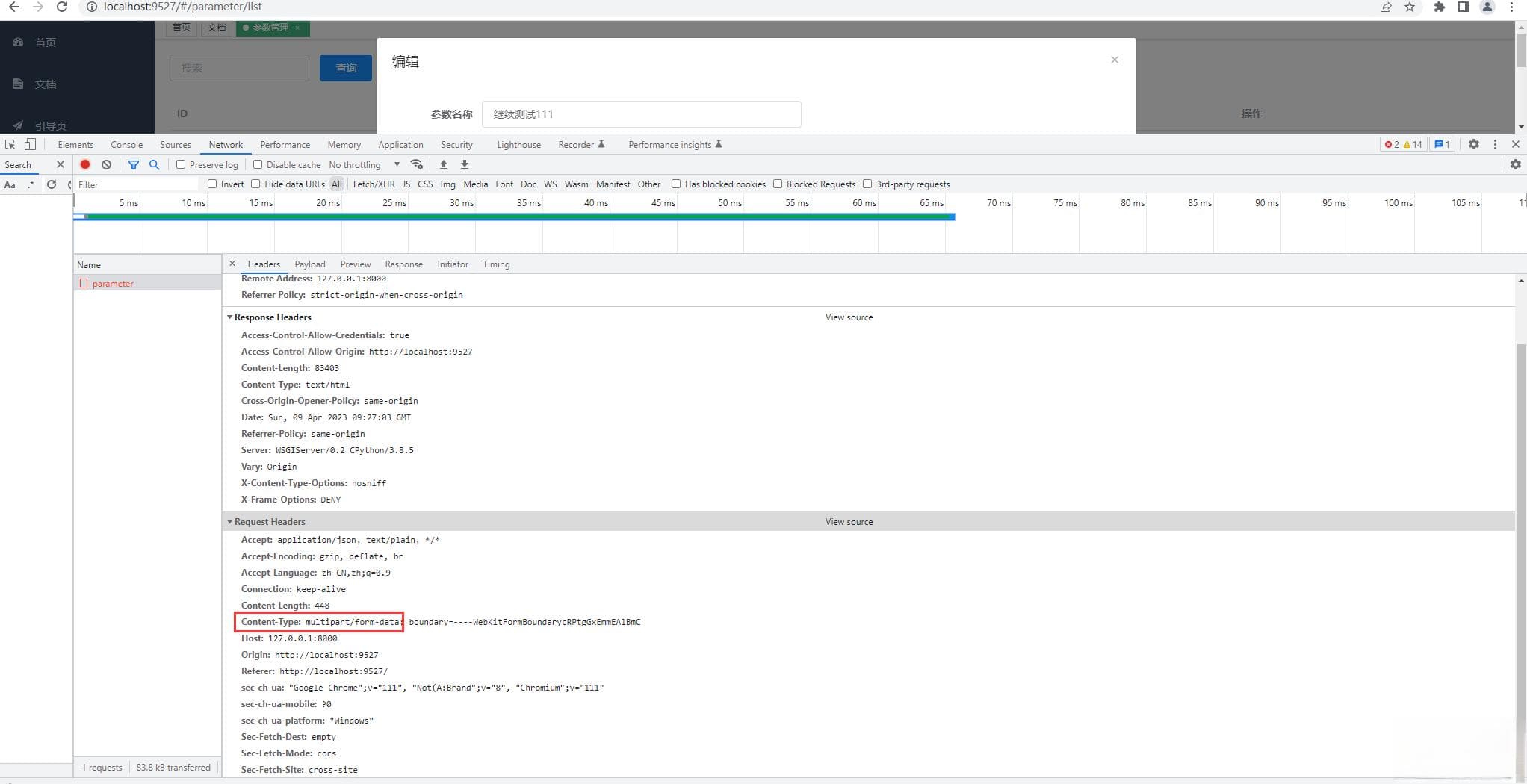Open the issues counter badge

(1442, 145)
